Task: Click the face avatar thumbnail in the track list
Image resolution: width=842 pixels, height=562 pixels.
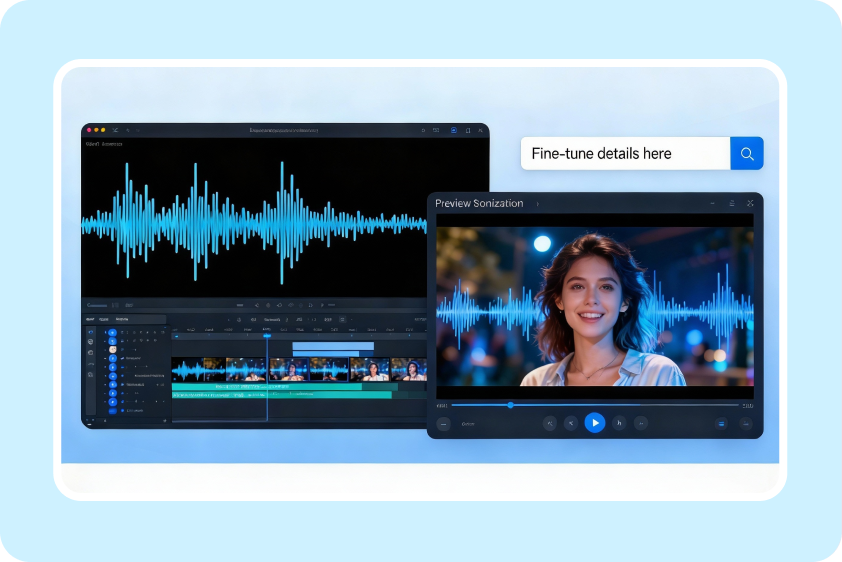Action: click(x=112, y=349)
